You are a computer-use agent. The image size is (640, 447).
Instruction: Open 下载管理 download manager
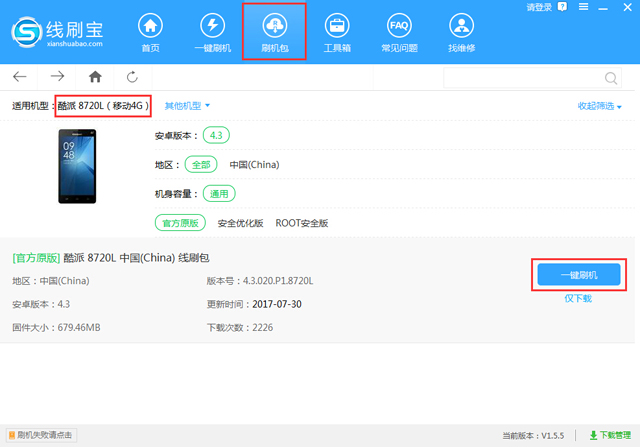tap(610, 435)
